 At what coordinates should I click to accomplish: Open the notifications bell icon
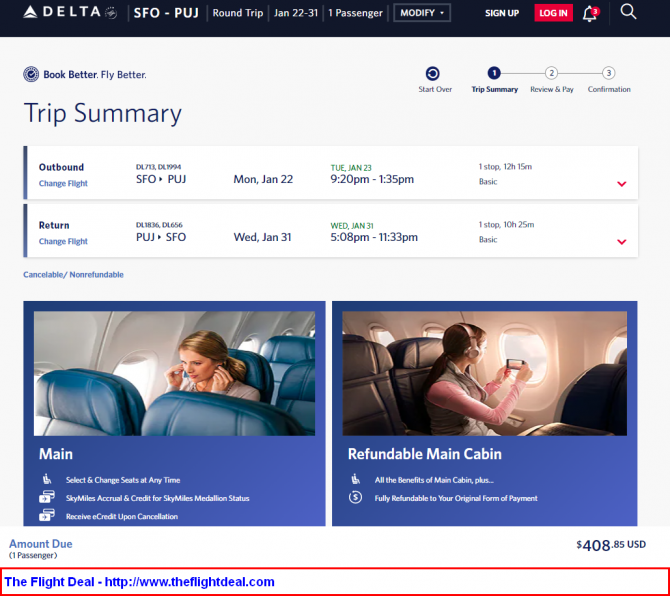click(590, 14)
